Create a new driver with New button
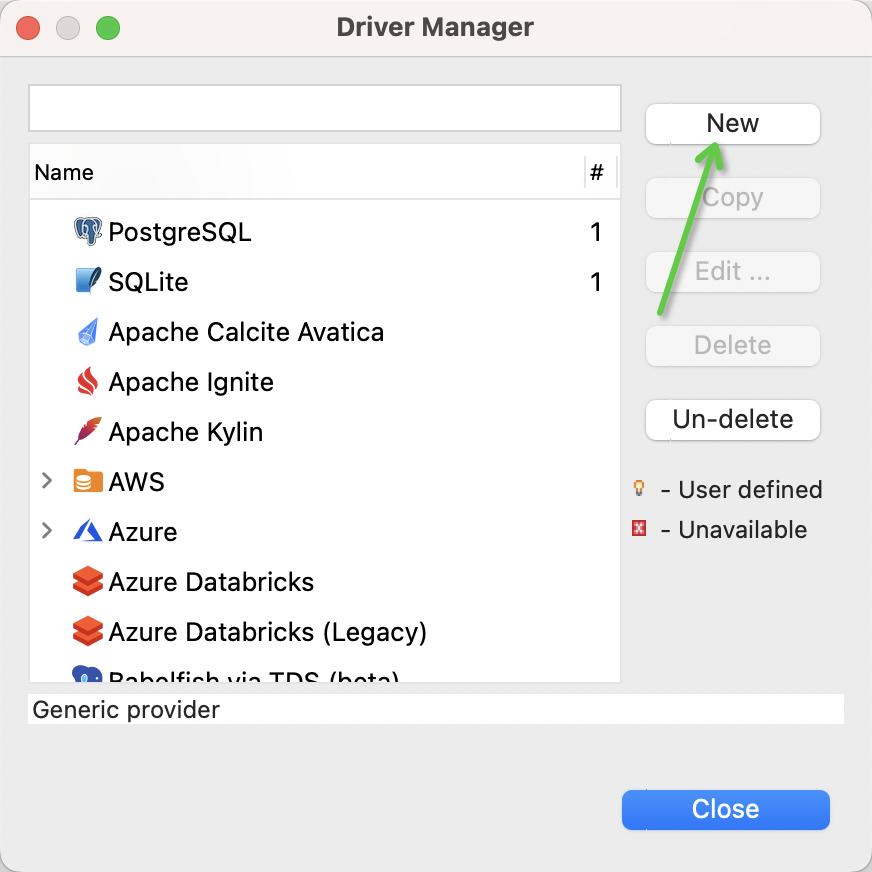Screen dimensions: 872x872 coord(732,123)
